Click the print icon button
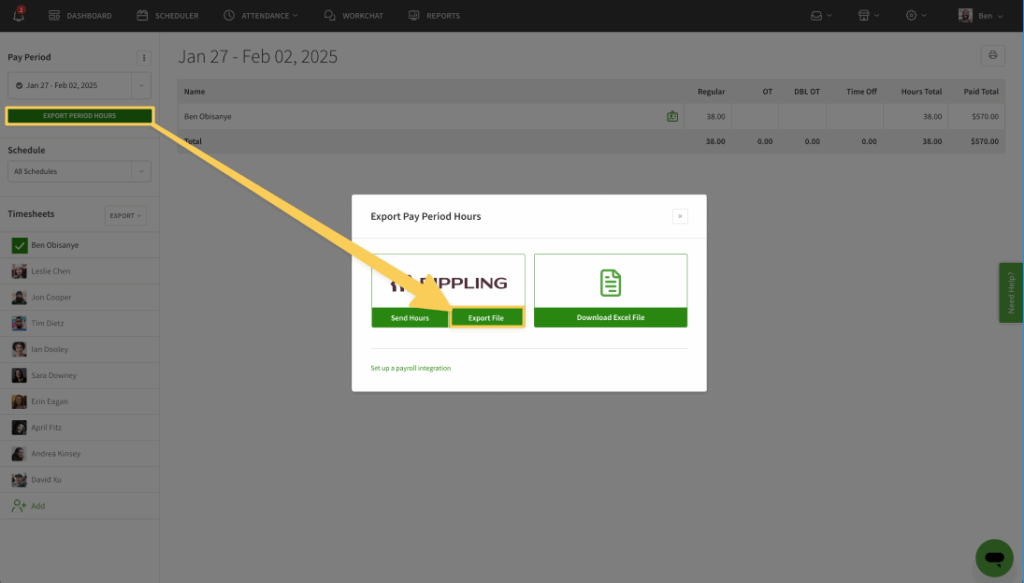The width and height of the screenshot is (1024, 583). click(x=992, y=56)
